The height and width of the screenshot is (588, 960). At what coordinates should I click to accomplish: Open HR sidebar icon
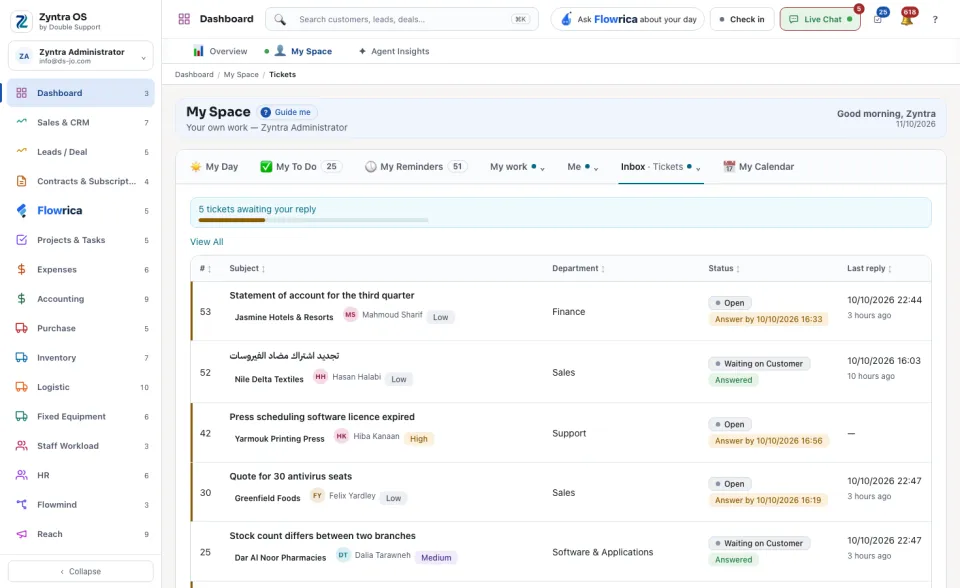(x=21, y=475)
